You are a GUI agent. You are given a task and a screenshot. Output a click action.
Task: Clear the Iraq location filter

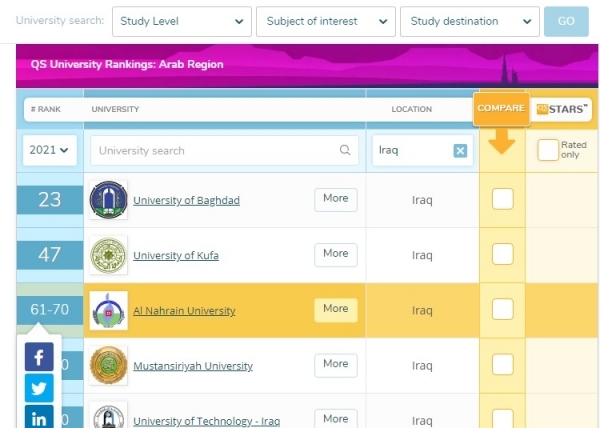[460, 151]
